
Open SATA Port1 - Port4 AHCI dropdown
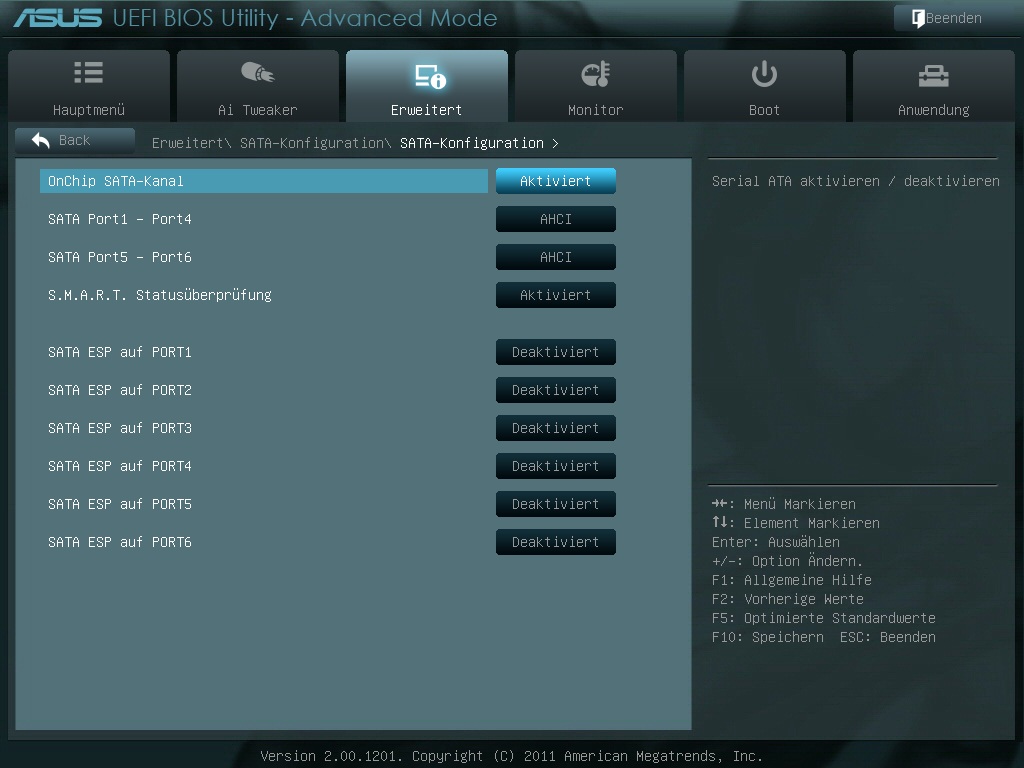coord(556,219)
